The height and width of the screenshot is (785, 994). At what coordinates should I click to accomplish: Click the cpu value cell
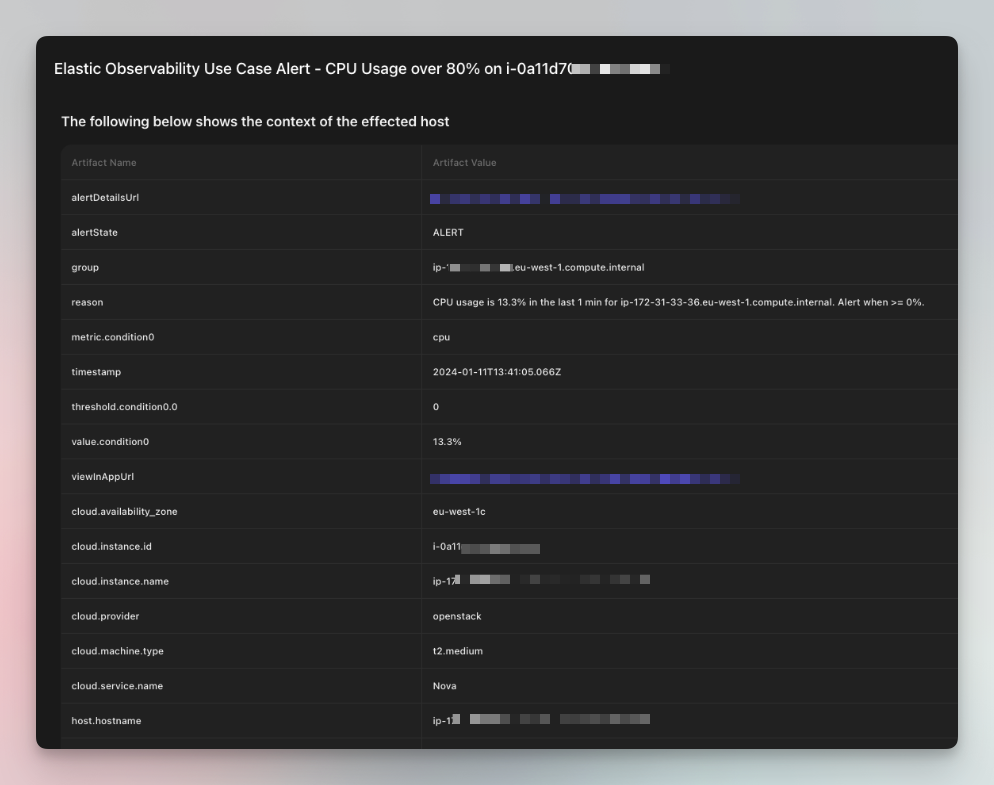pyautogui.click(x=441, y=337)
